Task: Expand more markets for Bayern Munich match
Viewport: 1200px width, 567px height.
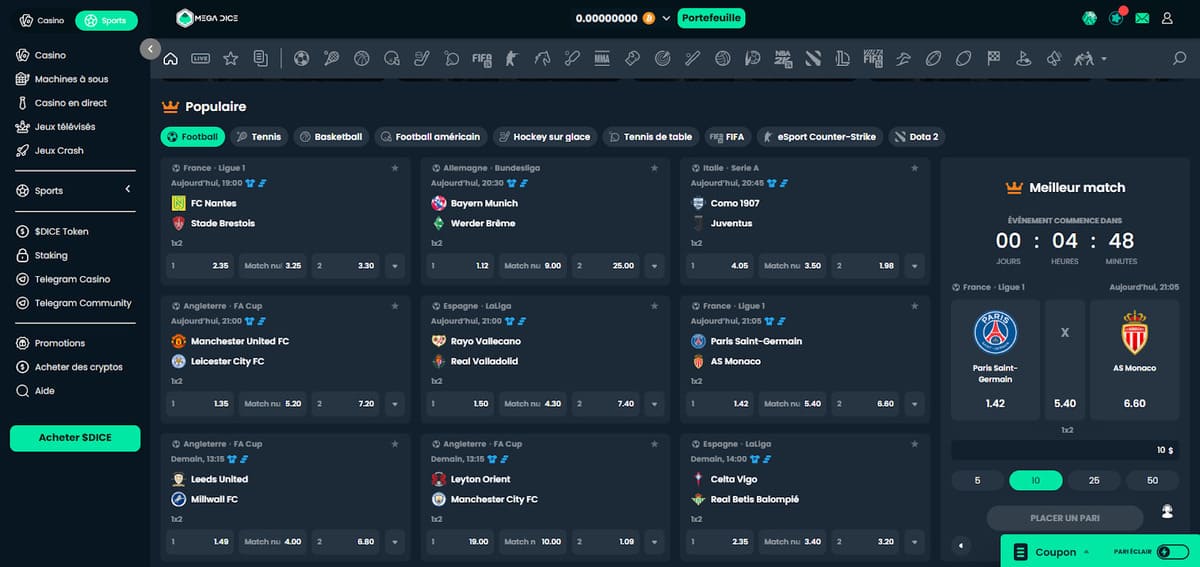Action: click(x=655, y=266)
